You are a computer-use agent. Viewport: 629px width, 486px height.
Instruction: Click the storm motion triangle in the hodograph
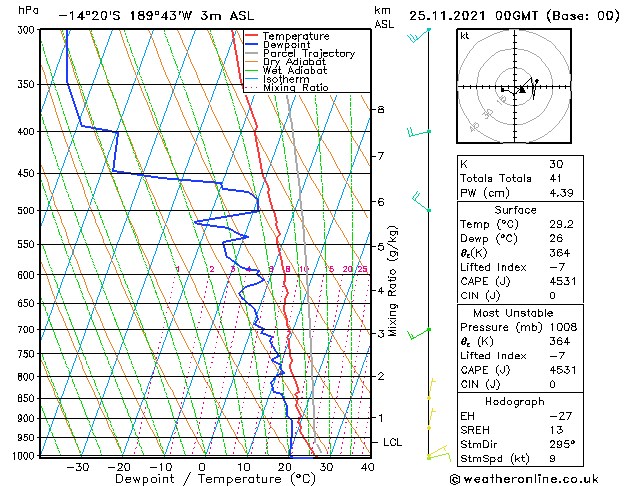pyautogui.click(x=521, y=89)
